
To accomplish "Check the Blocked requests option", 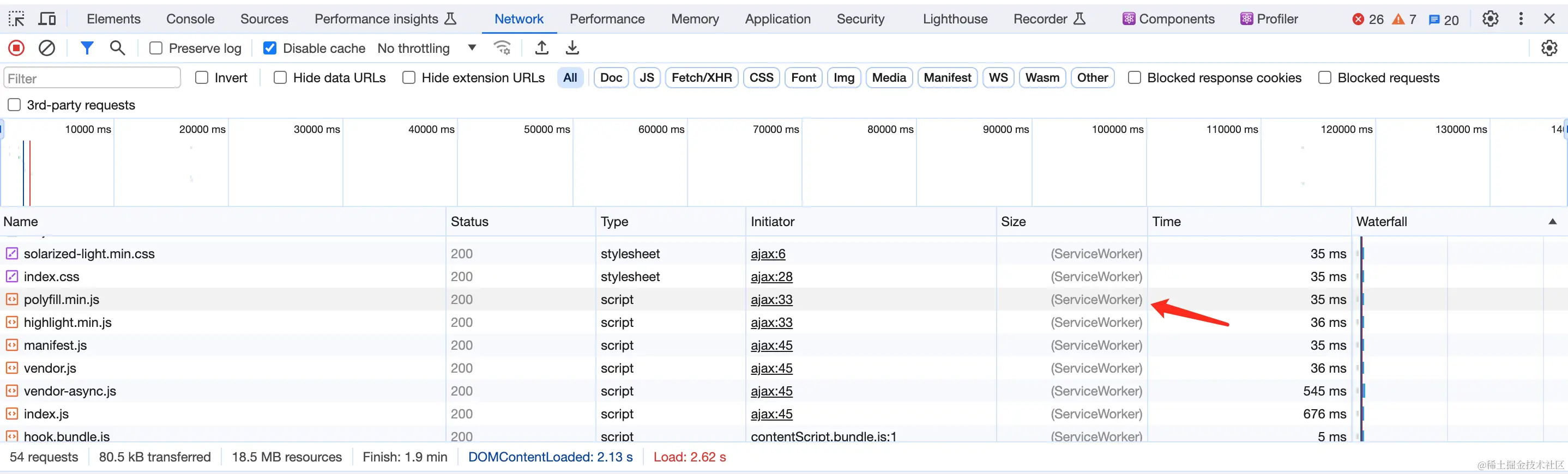I will [x=1324, y=78].
